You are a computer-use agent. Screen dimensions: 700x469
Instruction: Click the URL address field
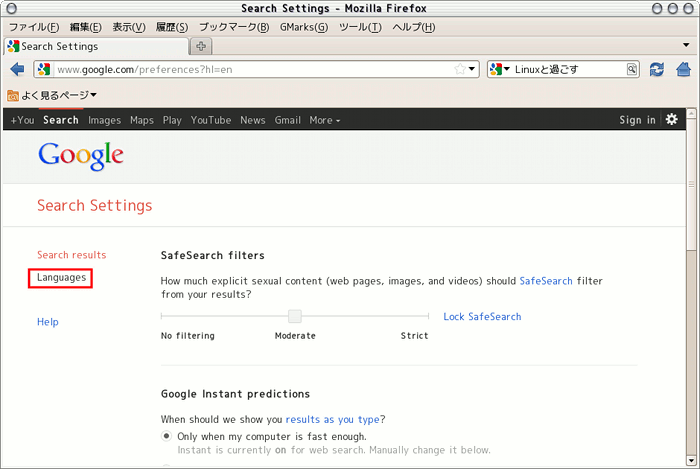pos(250,70)
